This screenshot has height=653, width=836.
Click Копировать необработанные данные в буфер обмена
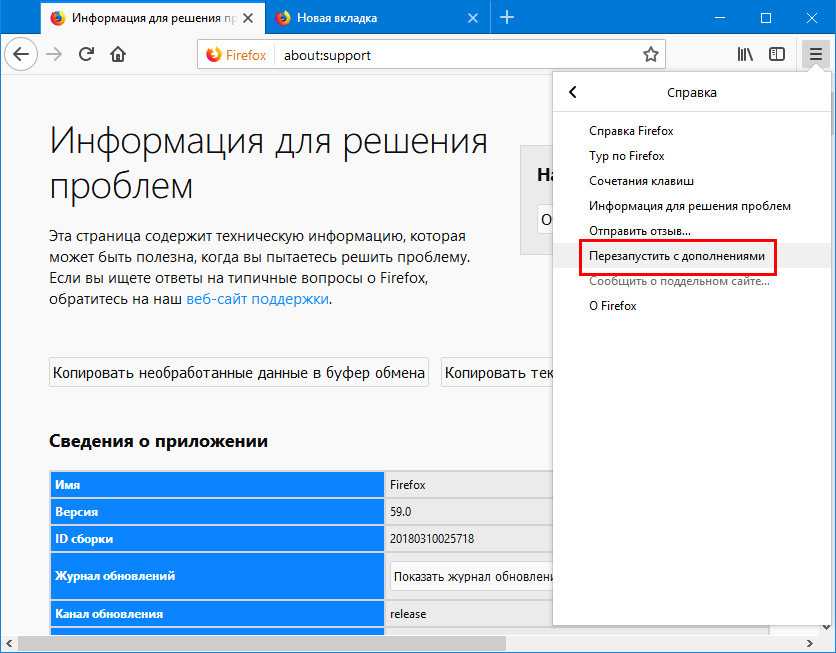238,373
